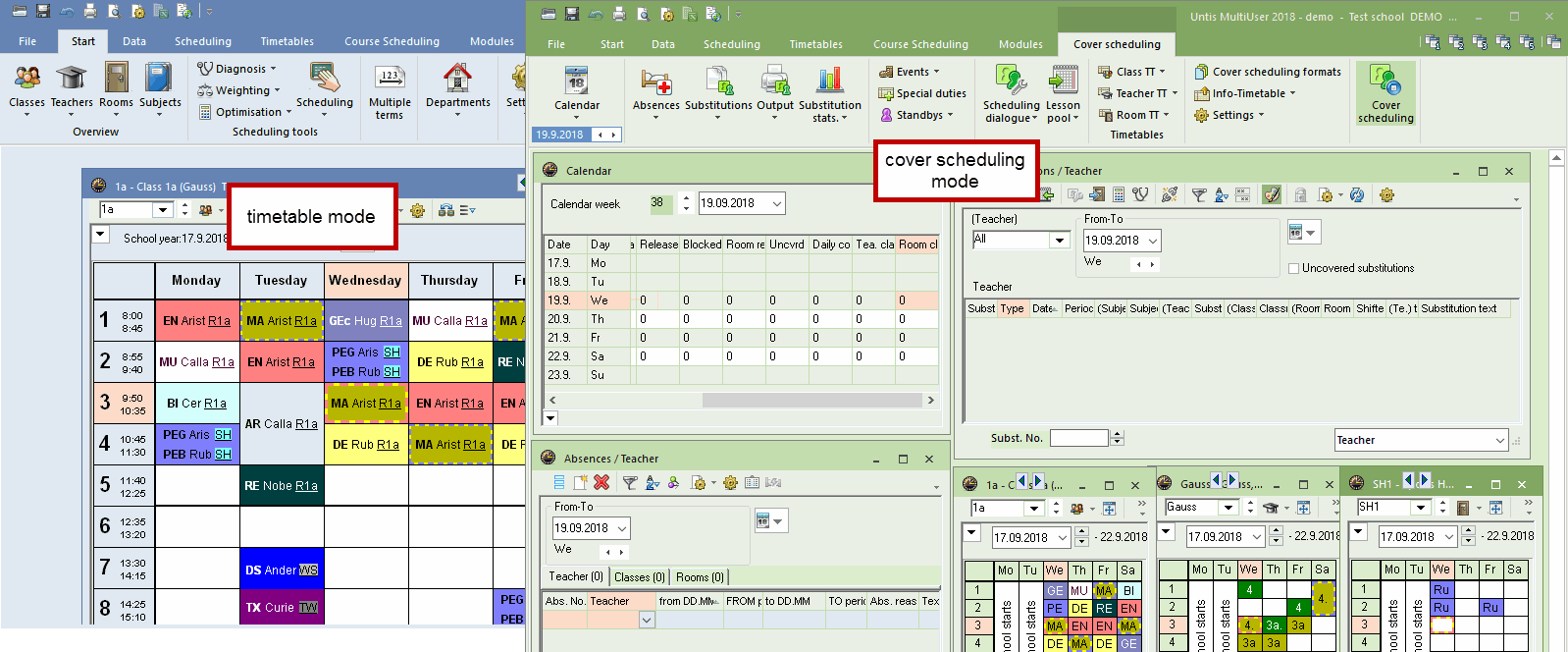Open the Optimisation dropdown
Image resolution: width=1568 pixels, height=652 pixels.
pos(245,112)
